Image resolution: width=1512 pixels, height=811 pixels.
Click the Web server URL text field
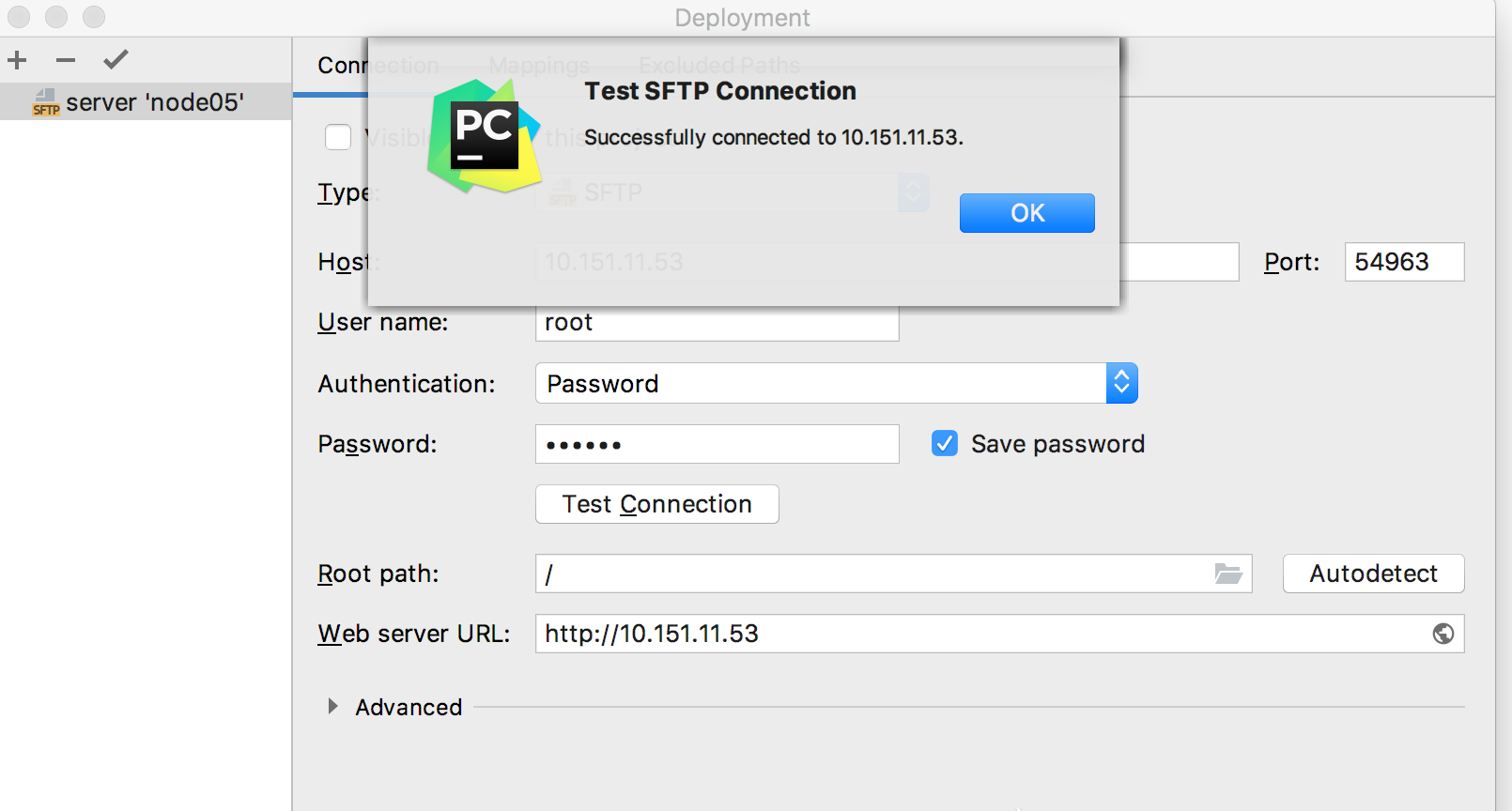[x=977, y=635]
